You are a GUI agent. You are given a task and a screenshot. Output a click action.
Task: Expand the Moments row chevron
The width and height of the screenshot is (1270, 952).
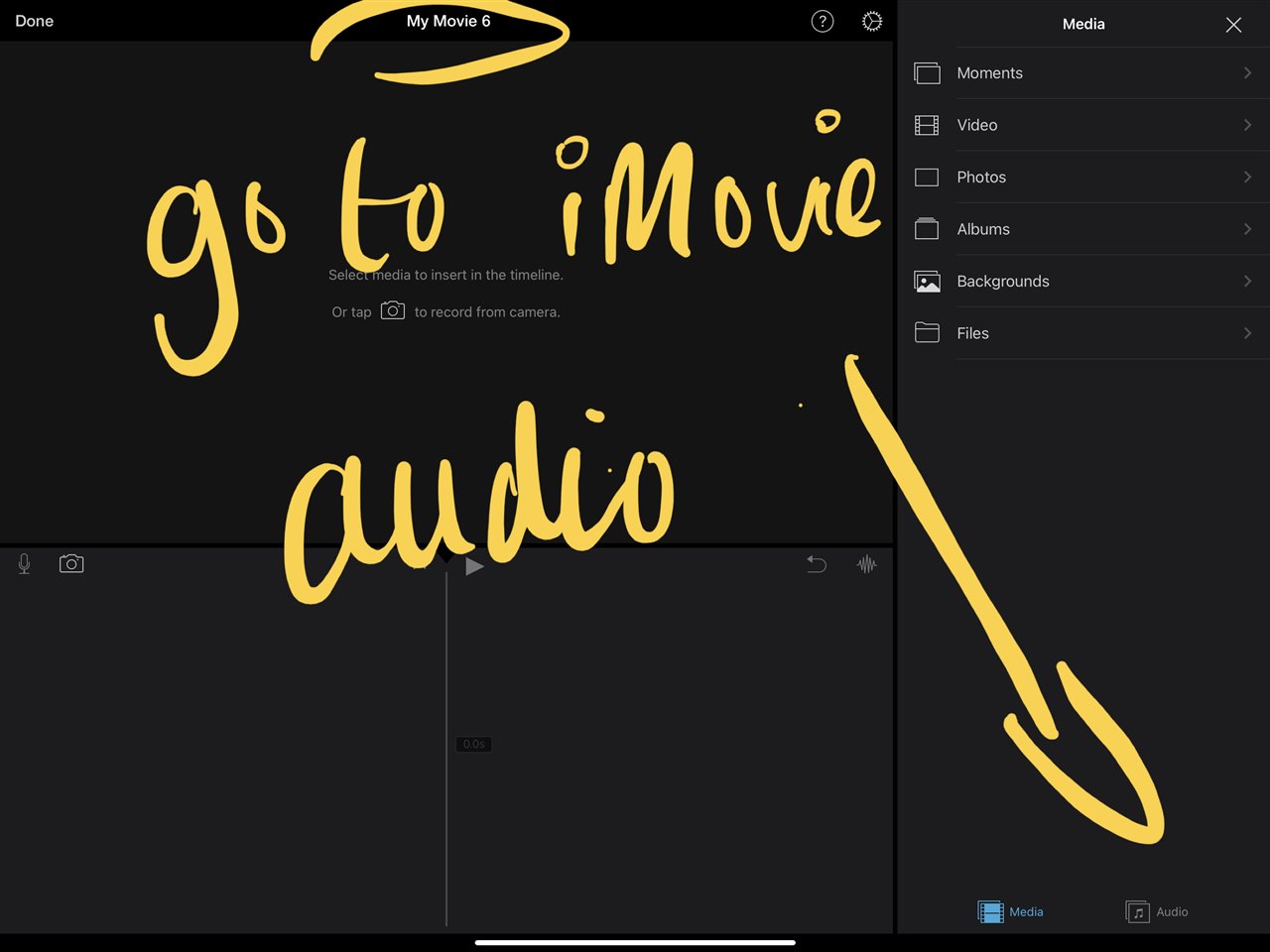coord(1247,73)
